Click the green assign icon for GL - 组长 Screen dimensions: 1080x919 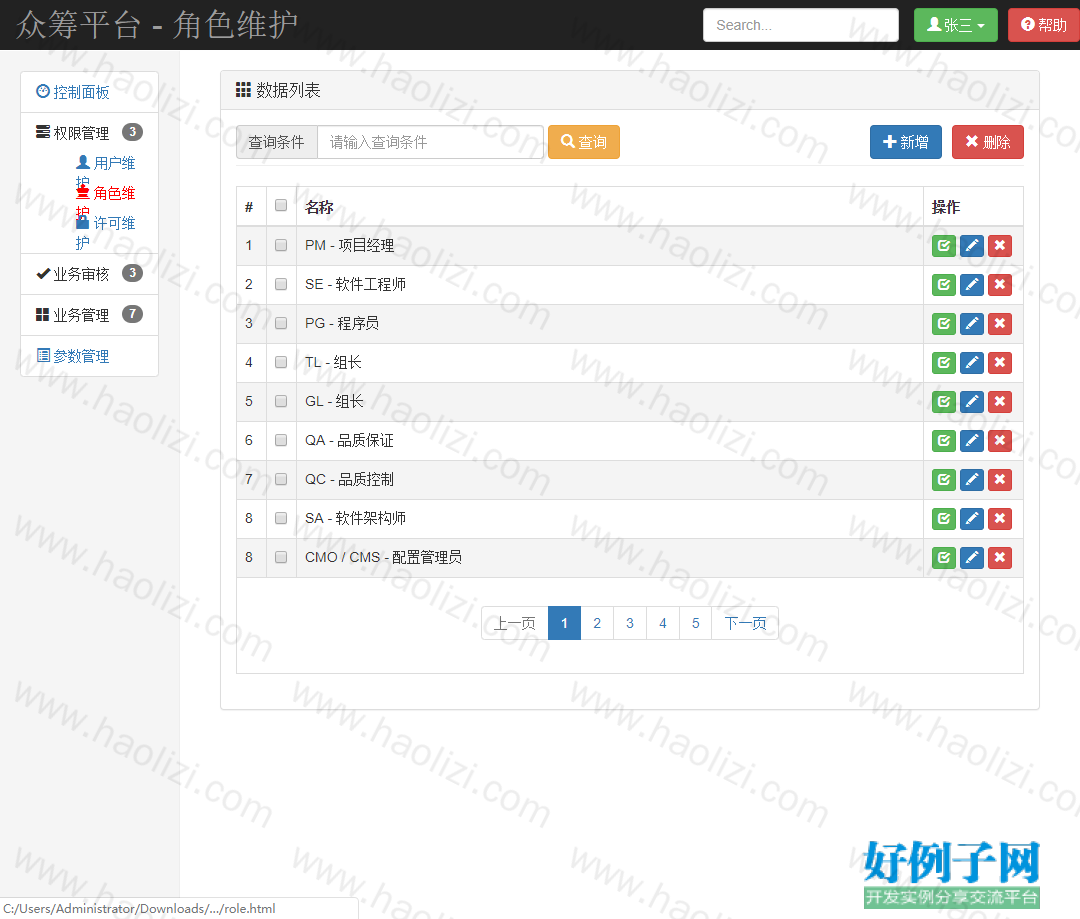[x=944, y=402]
